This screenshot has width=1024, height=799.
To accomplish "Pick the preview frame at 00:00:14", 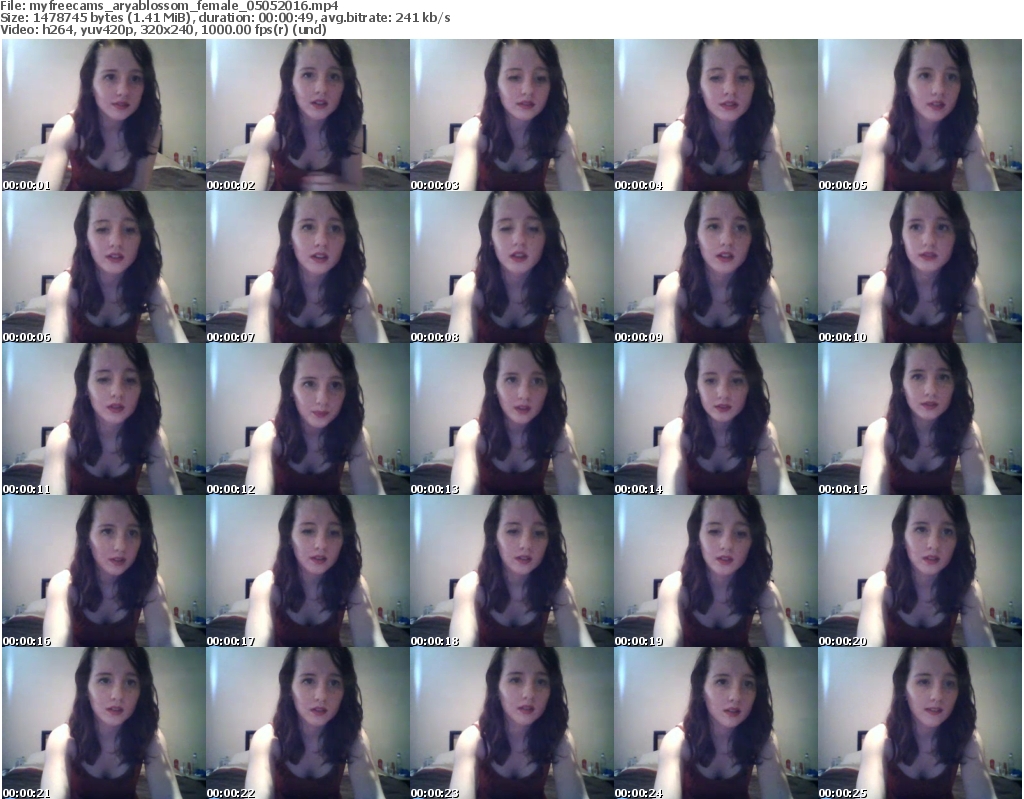I will coord(716,419).
